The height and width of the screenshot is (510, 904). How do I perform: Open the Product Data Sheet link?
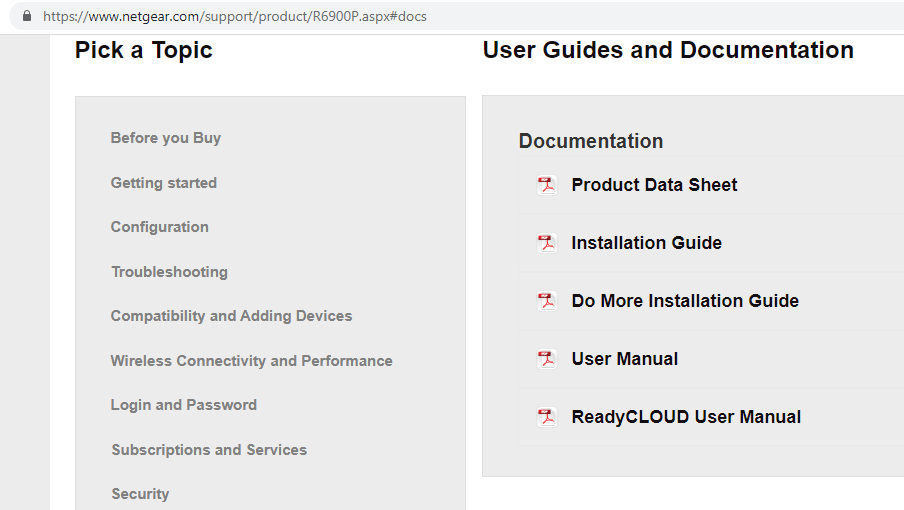click(x=654, y=185)
